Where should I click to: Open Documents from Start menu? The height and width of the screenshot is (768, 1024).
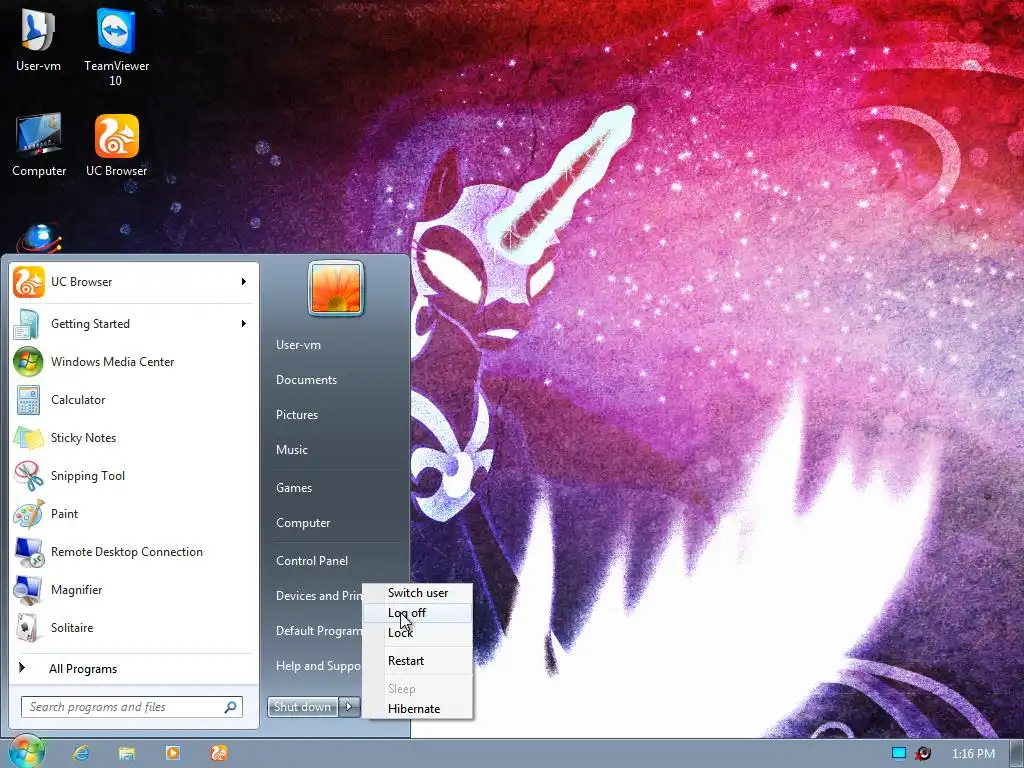tap(306, 380)
